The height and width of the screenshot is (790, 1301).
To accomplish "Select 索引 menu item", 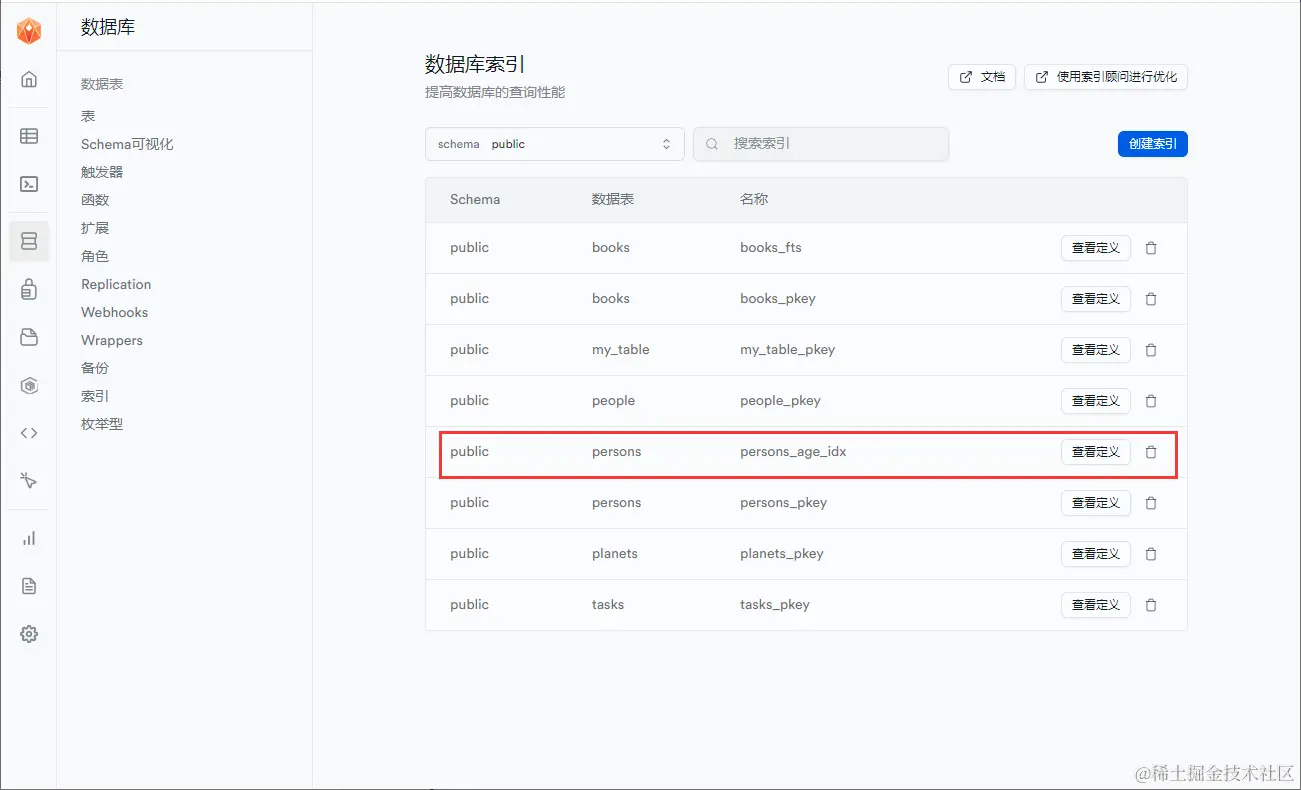I will (95, 396).
